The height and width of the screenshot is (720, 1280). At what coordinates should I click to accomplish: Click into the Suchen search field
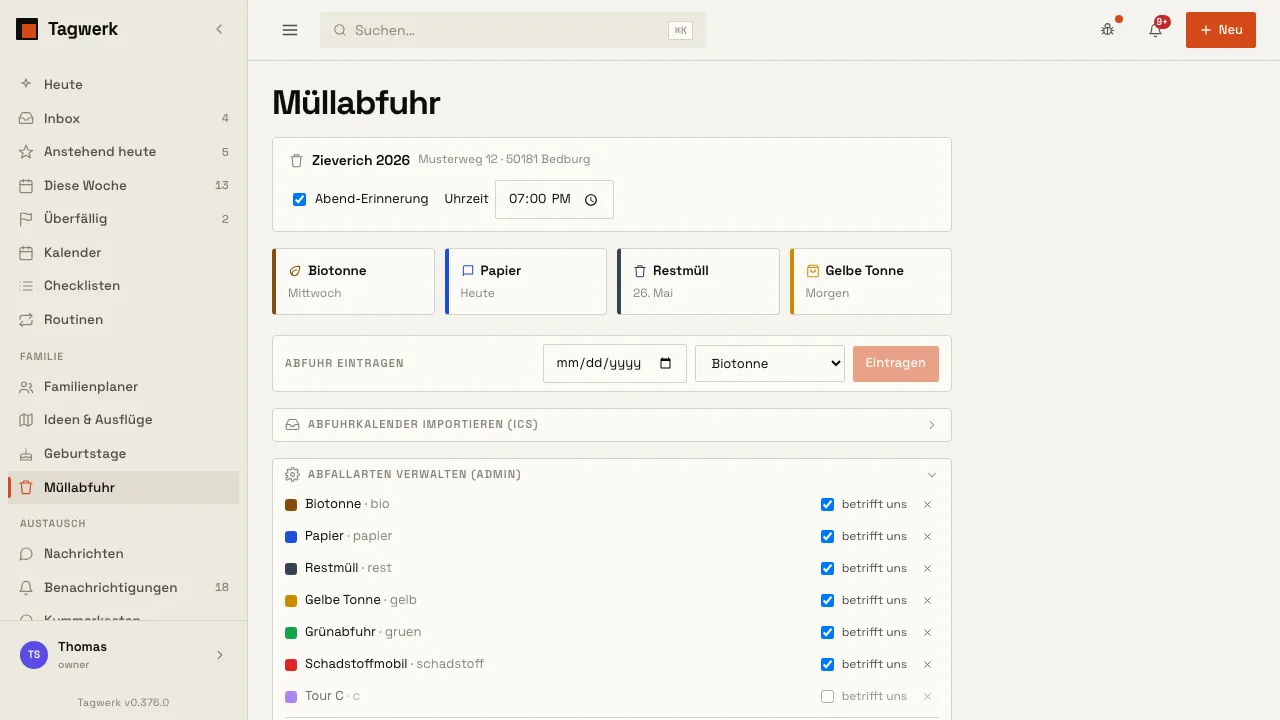click(513, 30)
